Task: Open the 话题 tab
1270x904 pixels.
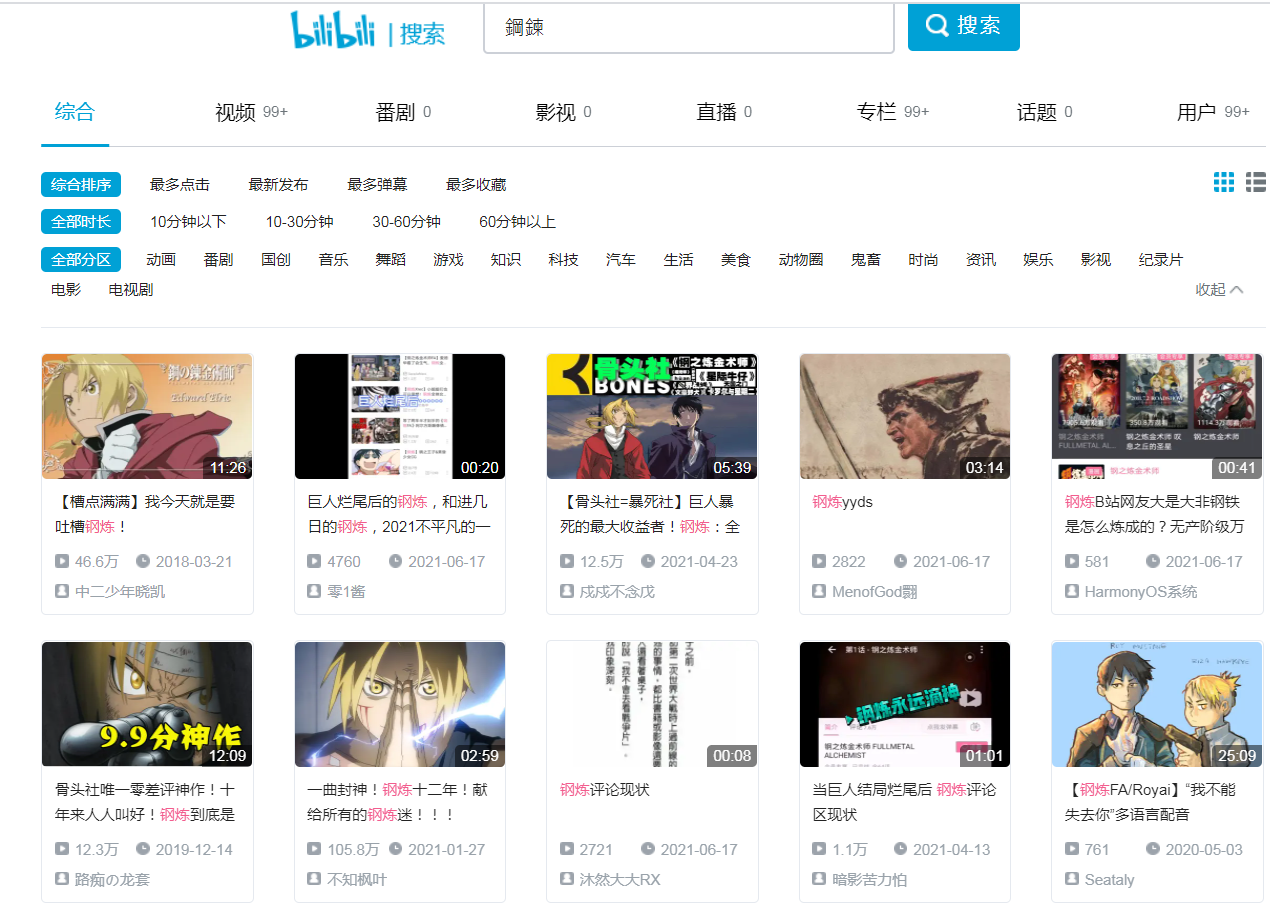Action: [1044, 112]
